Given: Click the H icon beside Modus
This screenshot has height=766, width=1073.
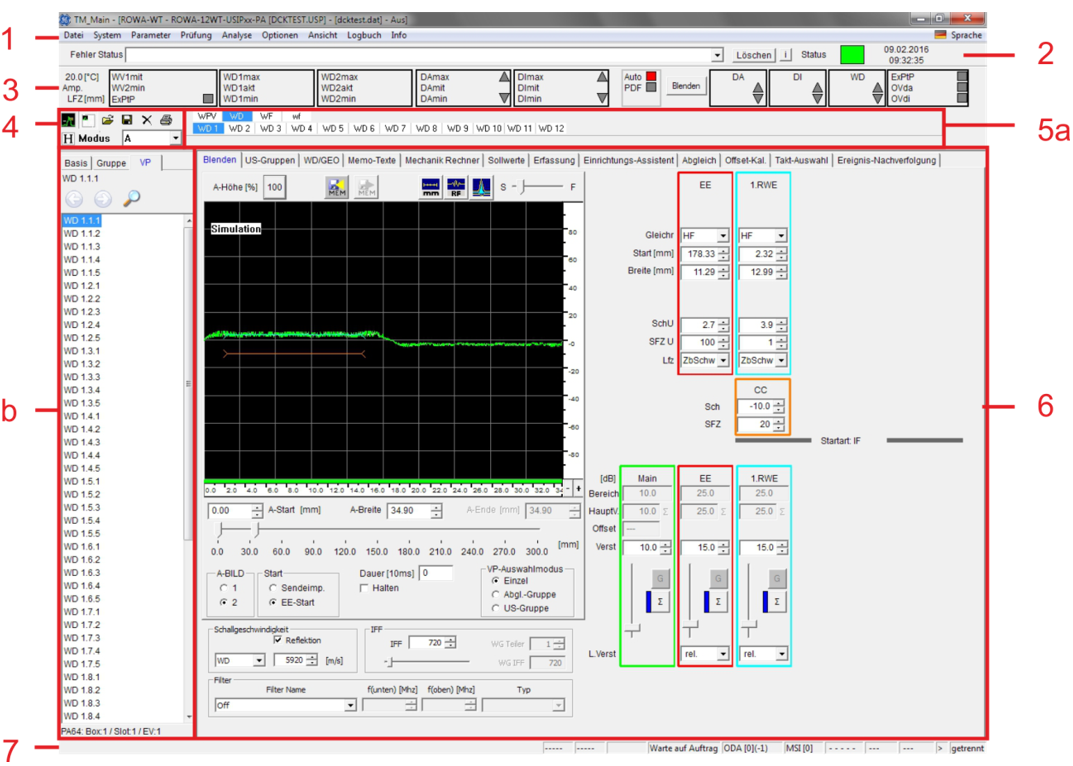Looking at the screenshot, I should point(68,138).
